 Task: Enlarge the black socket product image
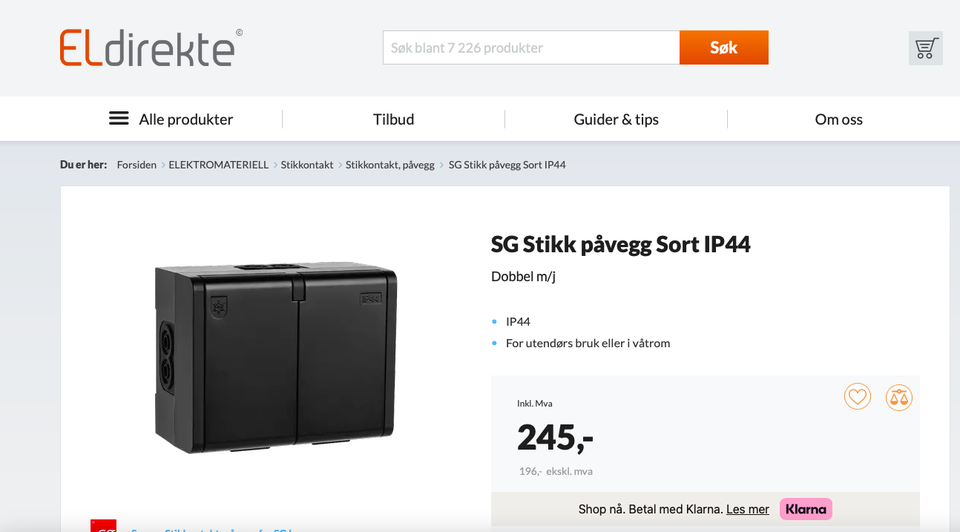tap(276, 358)
